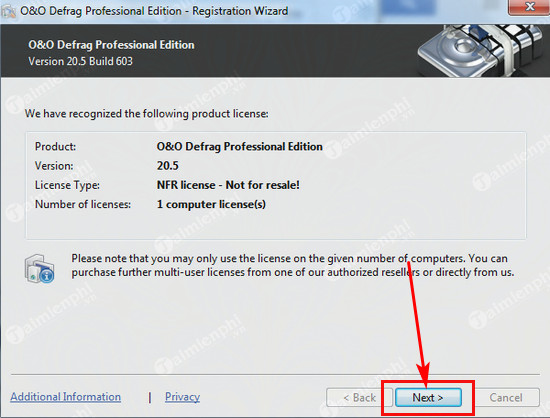Select '1 computer license(s)' text

pyautogui.click(x=211, y=204)
